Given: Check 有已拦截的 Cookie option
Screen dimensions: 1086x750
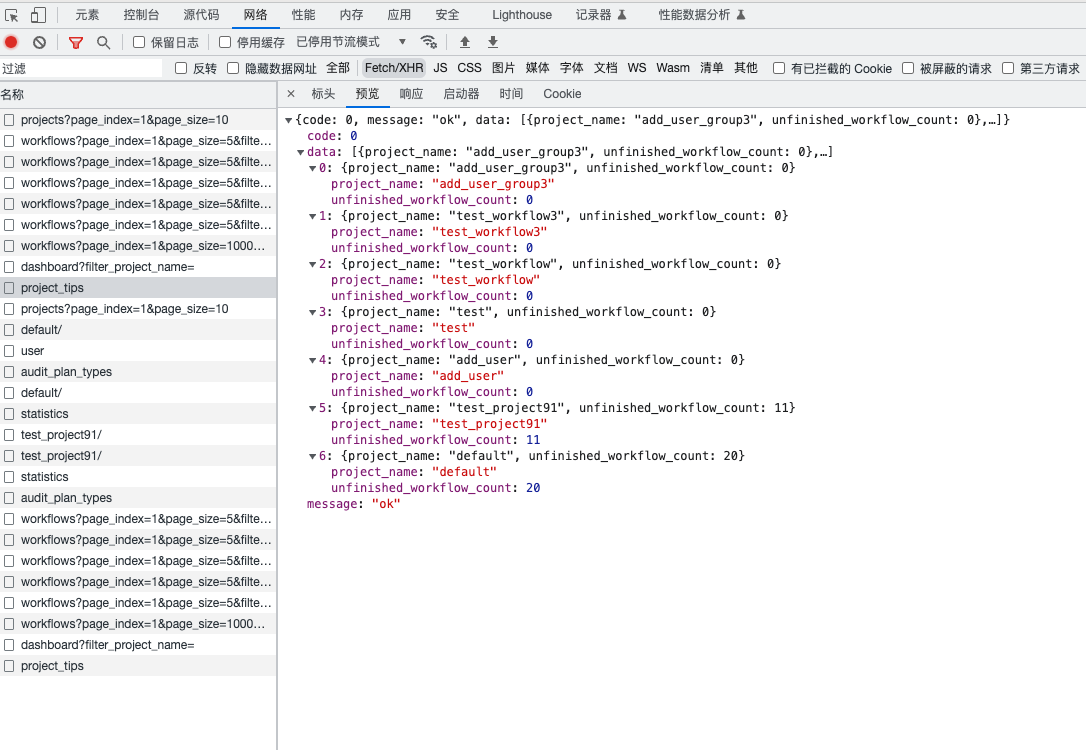Looking at the screenshot, I should pyautogui.click(x=779, y=68).
